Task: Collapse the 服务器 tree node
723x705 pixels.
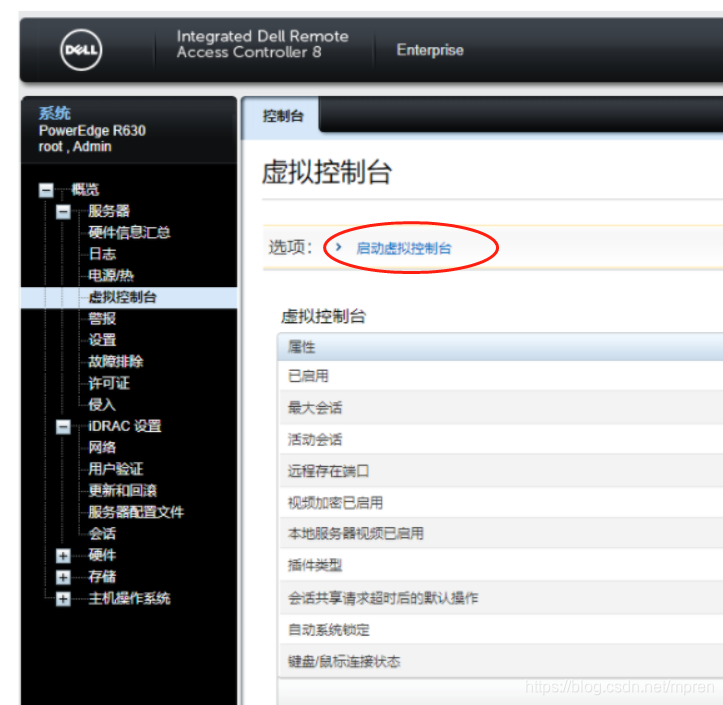Action: [x=63, y=212]
